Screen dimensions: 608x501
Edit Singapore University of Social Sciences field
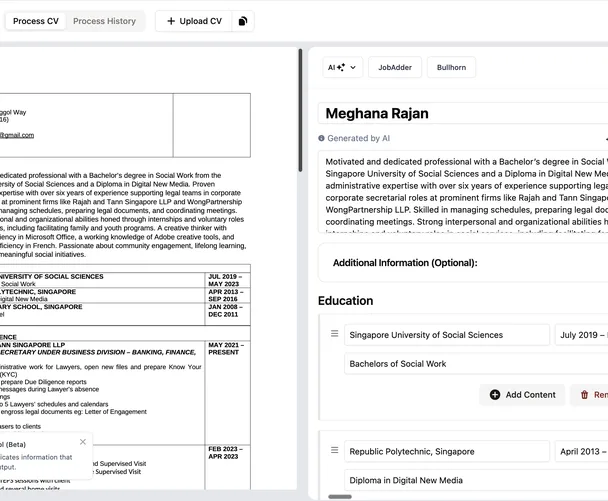coord(447,335)
